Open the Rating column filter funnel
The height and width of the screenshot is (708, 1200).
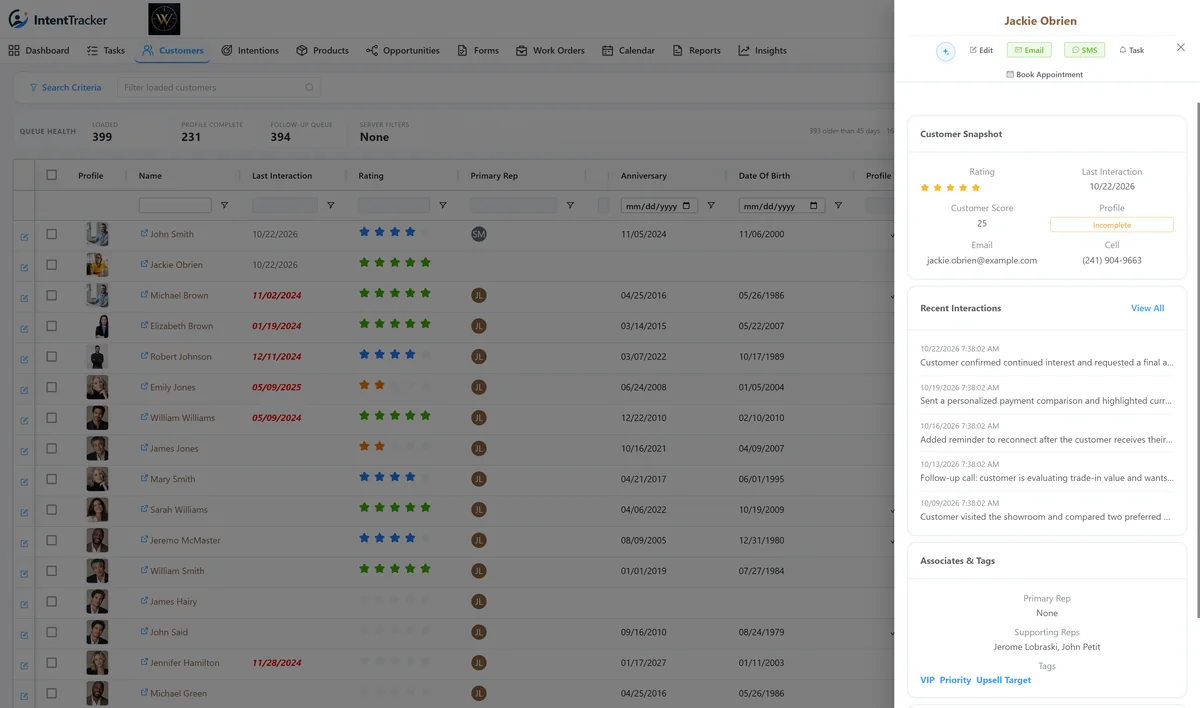(x=442, y=205)
